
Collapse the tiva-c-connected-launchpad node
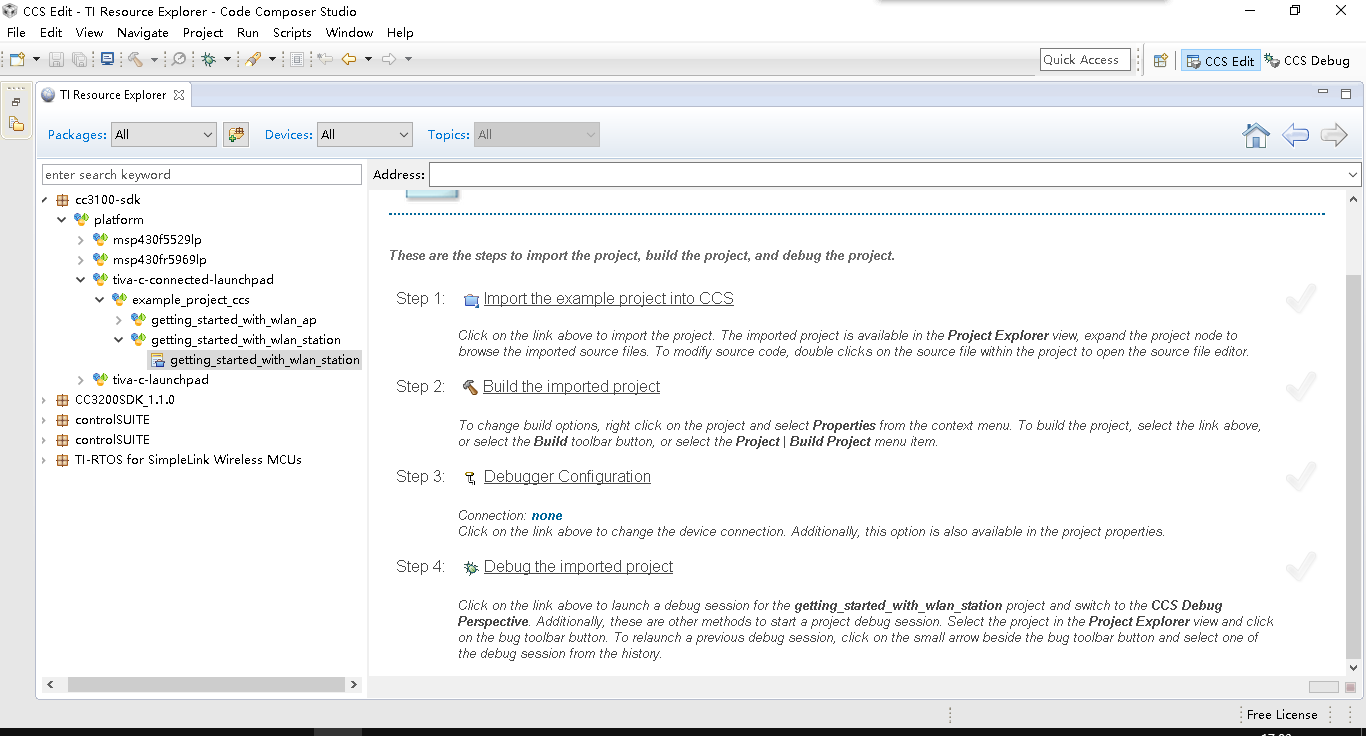point(81,280)
